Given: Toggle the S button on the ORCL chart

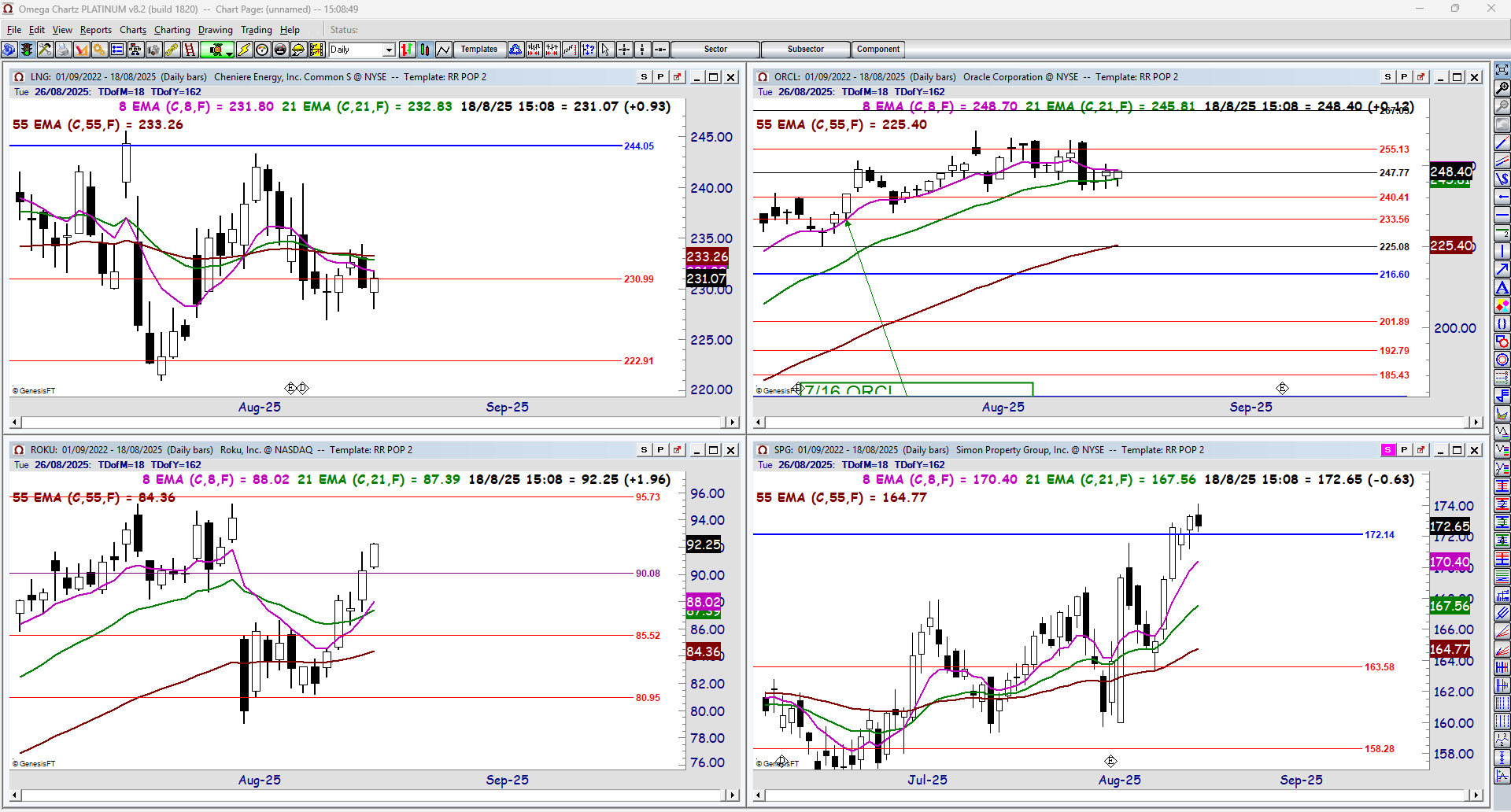Looking at the screenshot, I should tap(1387, 77).
